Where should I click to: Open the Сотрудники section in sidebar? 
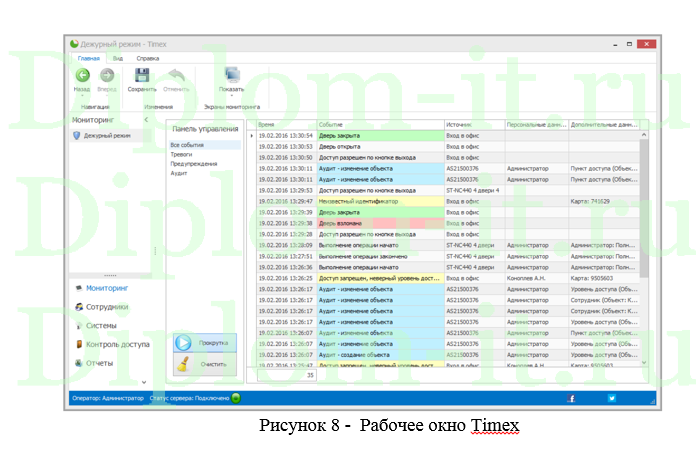point(106,307)
